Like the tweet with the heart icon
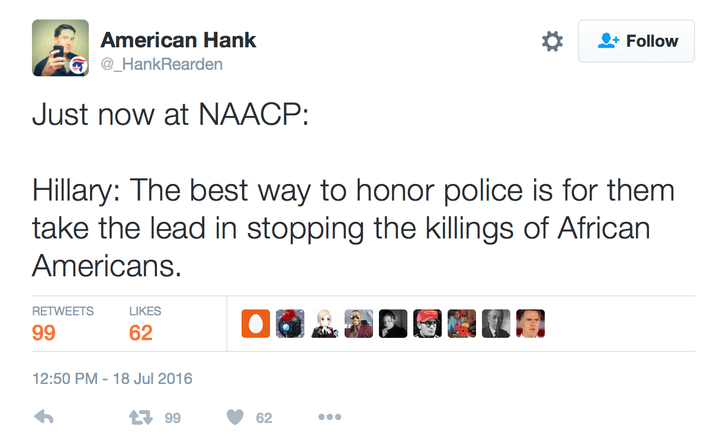 tap(234, 417)
